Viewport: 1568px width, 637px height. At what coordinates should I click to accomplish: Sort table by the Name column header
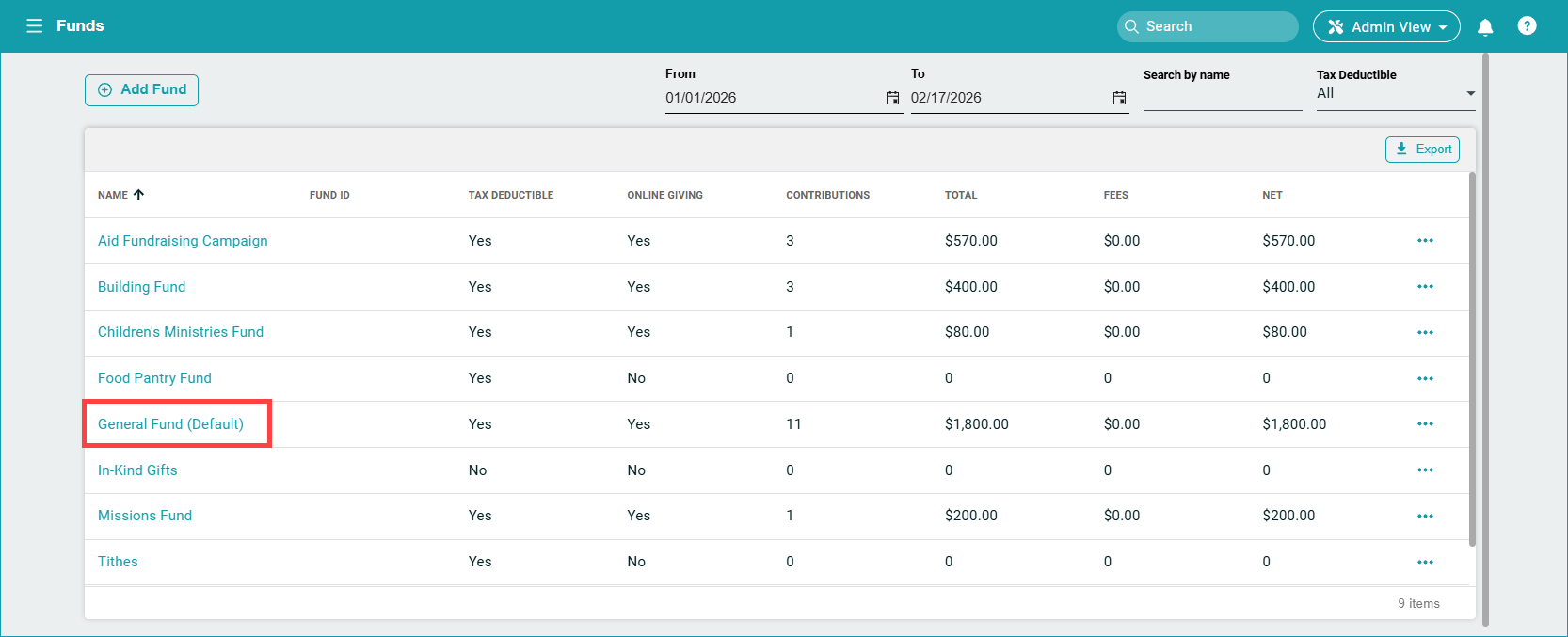click(x=113, y=195)
